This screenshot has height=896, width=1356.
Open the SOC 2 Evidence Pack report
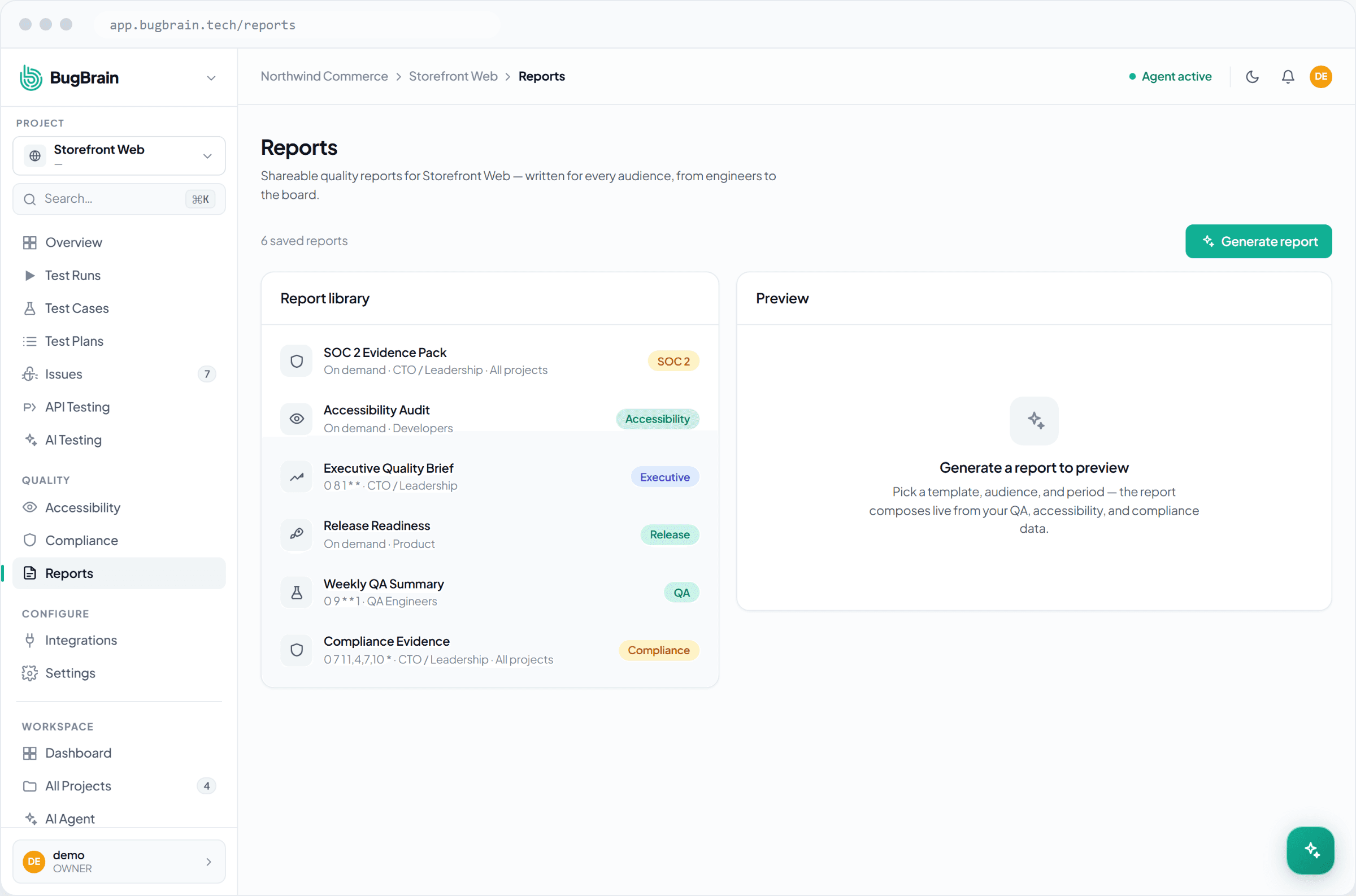490,361
